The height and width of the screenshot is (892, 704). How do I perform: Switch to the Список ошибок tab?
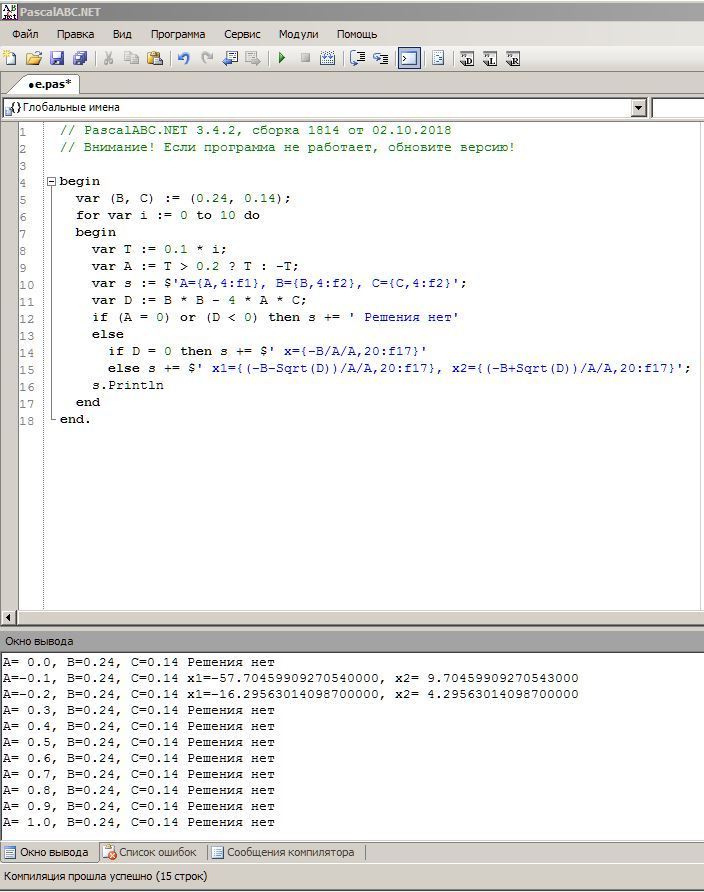pyautogui.click(x=150, y=852)
